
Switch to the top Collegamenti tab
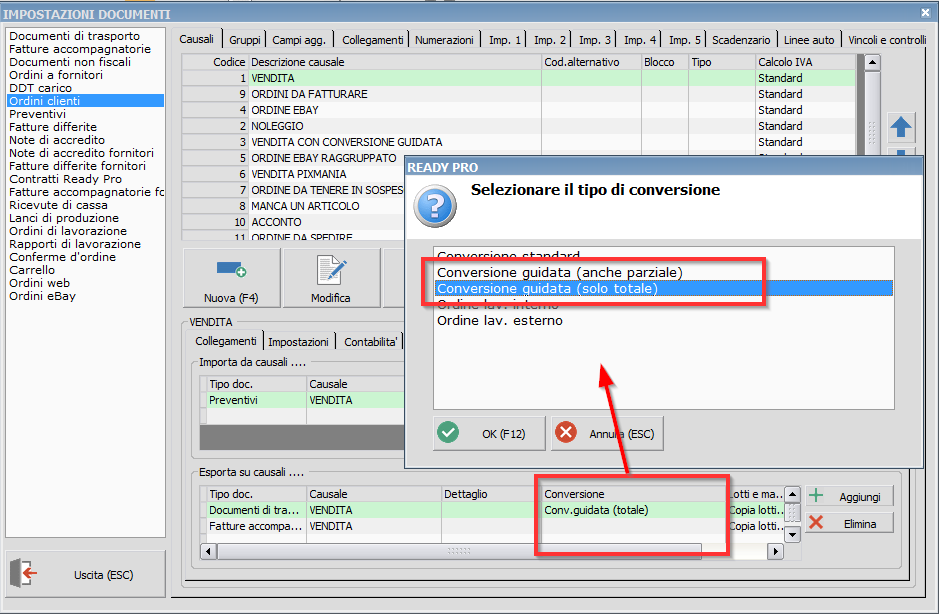coord(372,40)
